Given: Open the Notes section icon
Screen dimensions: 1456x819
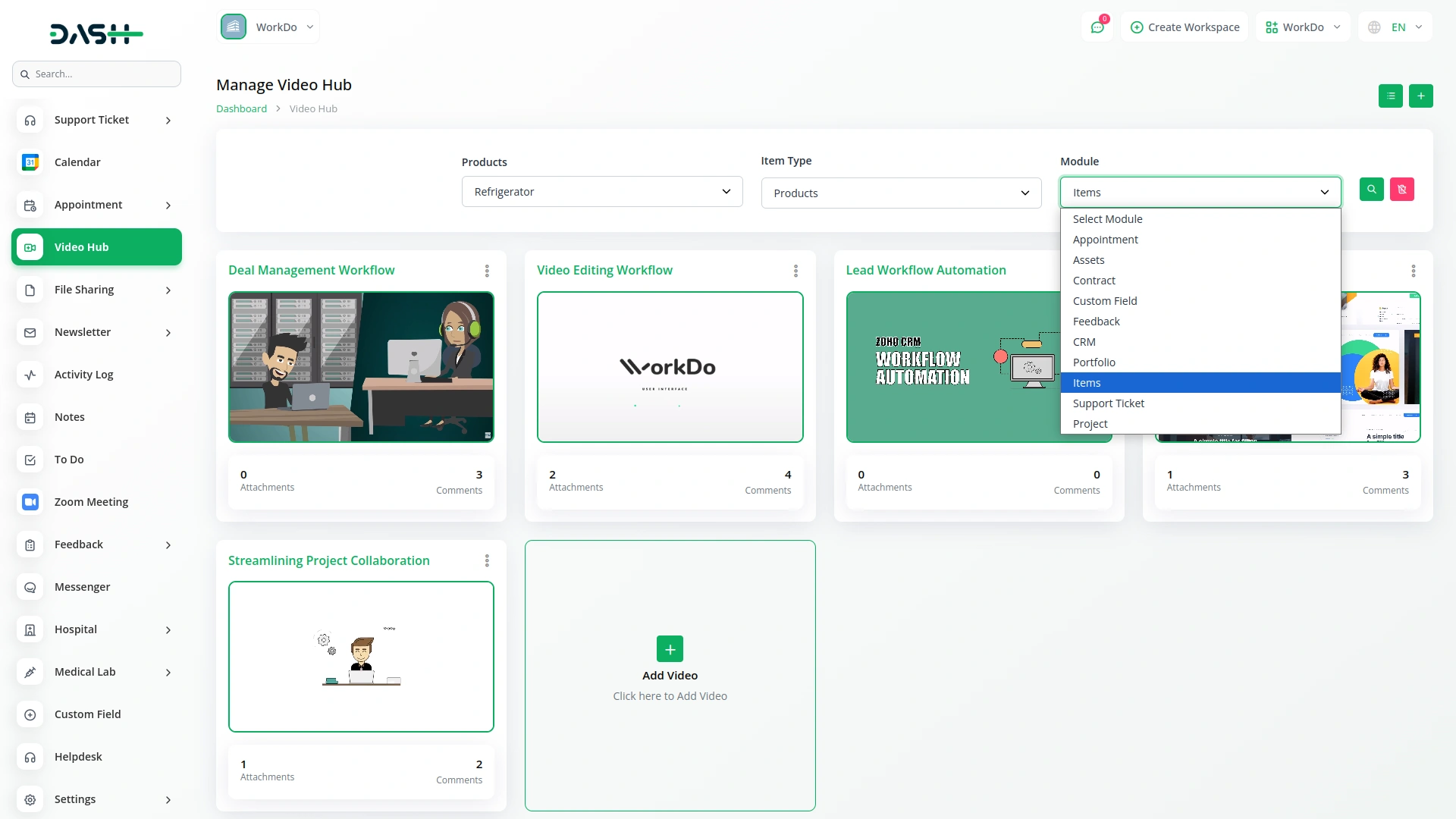Looking at the screenshot, I should point(30,417).
